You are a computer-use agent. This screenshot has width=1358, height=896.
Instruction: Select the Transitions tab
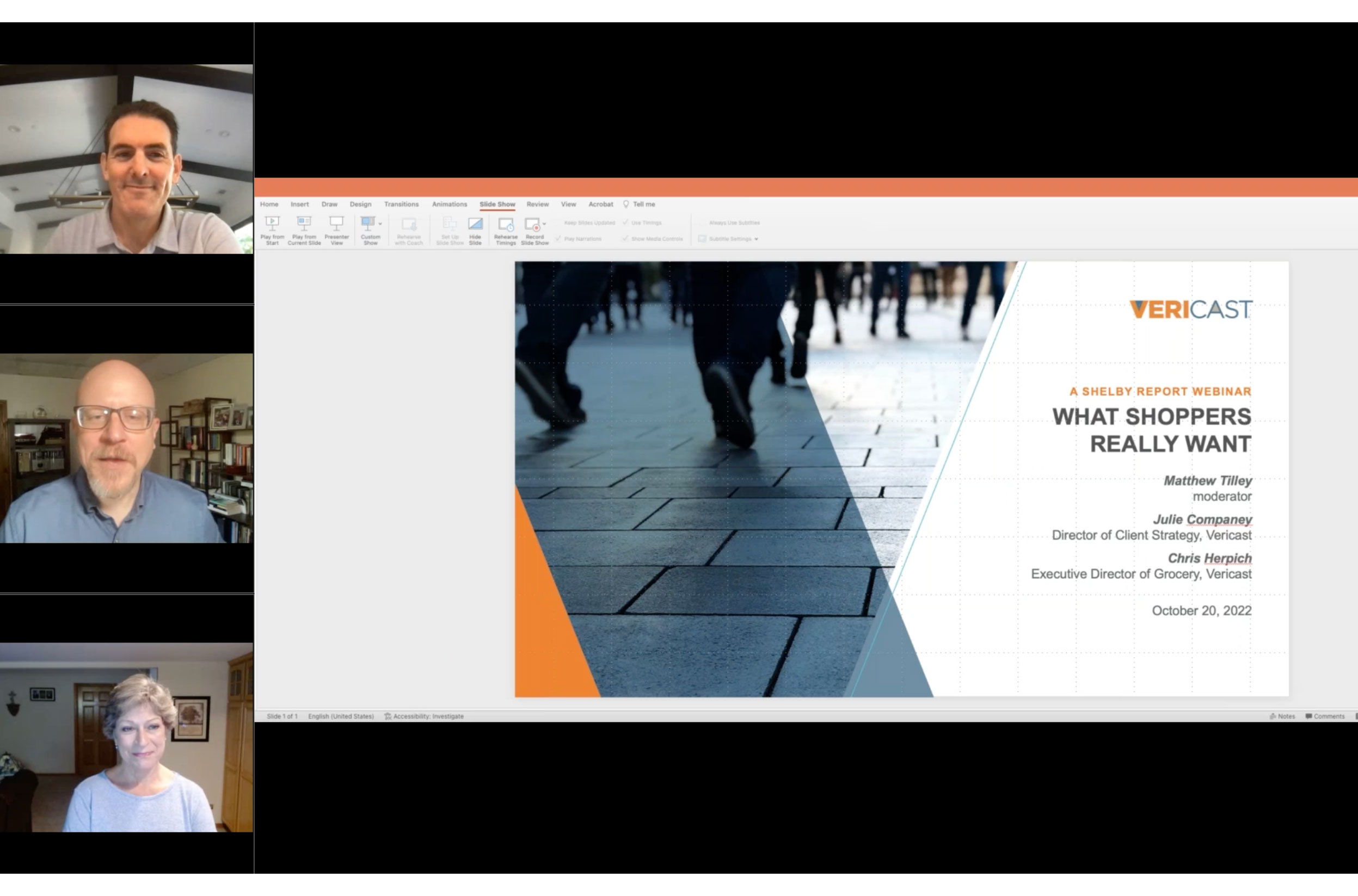coord(401,204)
